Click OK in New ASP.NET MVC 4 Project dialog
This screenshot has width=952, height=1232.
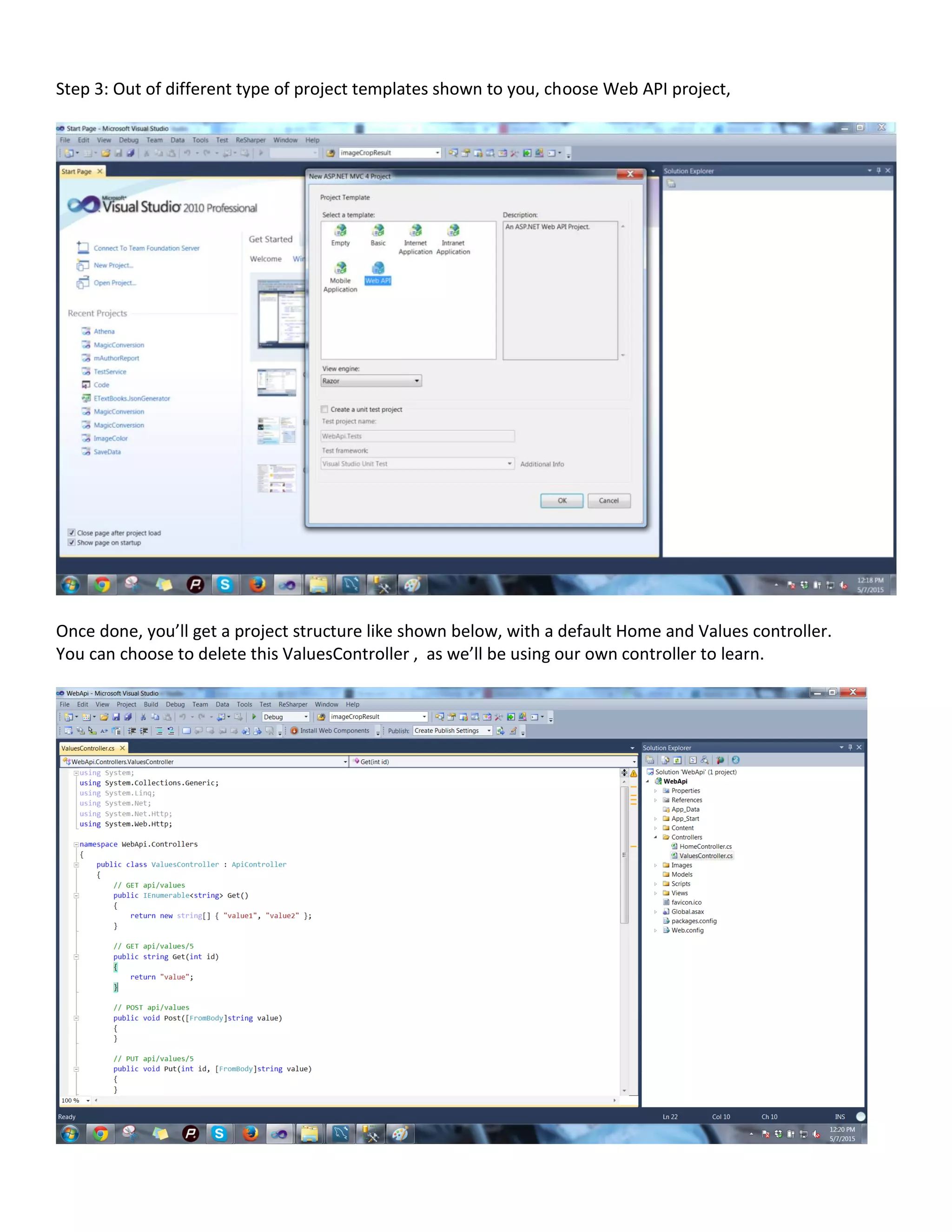[x=562, y=500]
